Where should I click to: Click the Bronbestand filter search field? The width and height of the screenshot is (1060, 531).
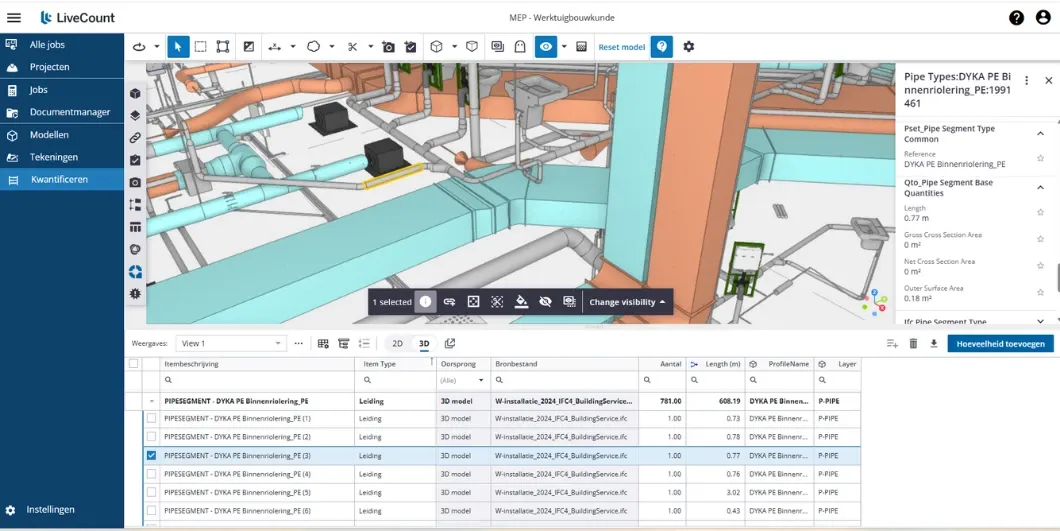click(x=564, y=380)
